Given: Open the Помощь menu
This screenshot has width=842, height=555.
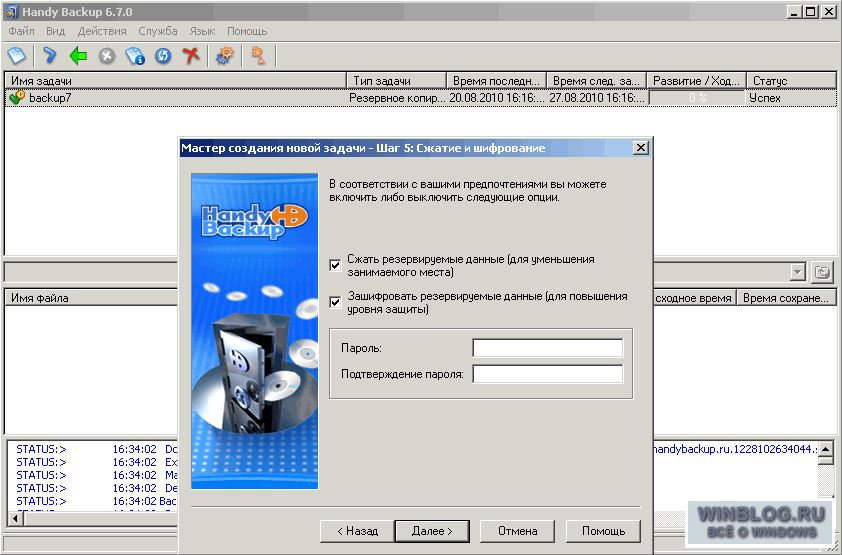Looking at the screenshot, I should (x=247, y=31).
